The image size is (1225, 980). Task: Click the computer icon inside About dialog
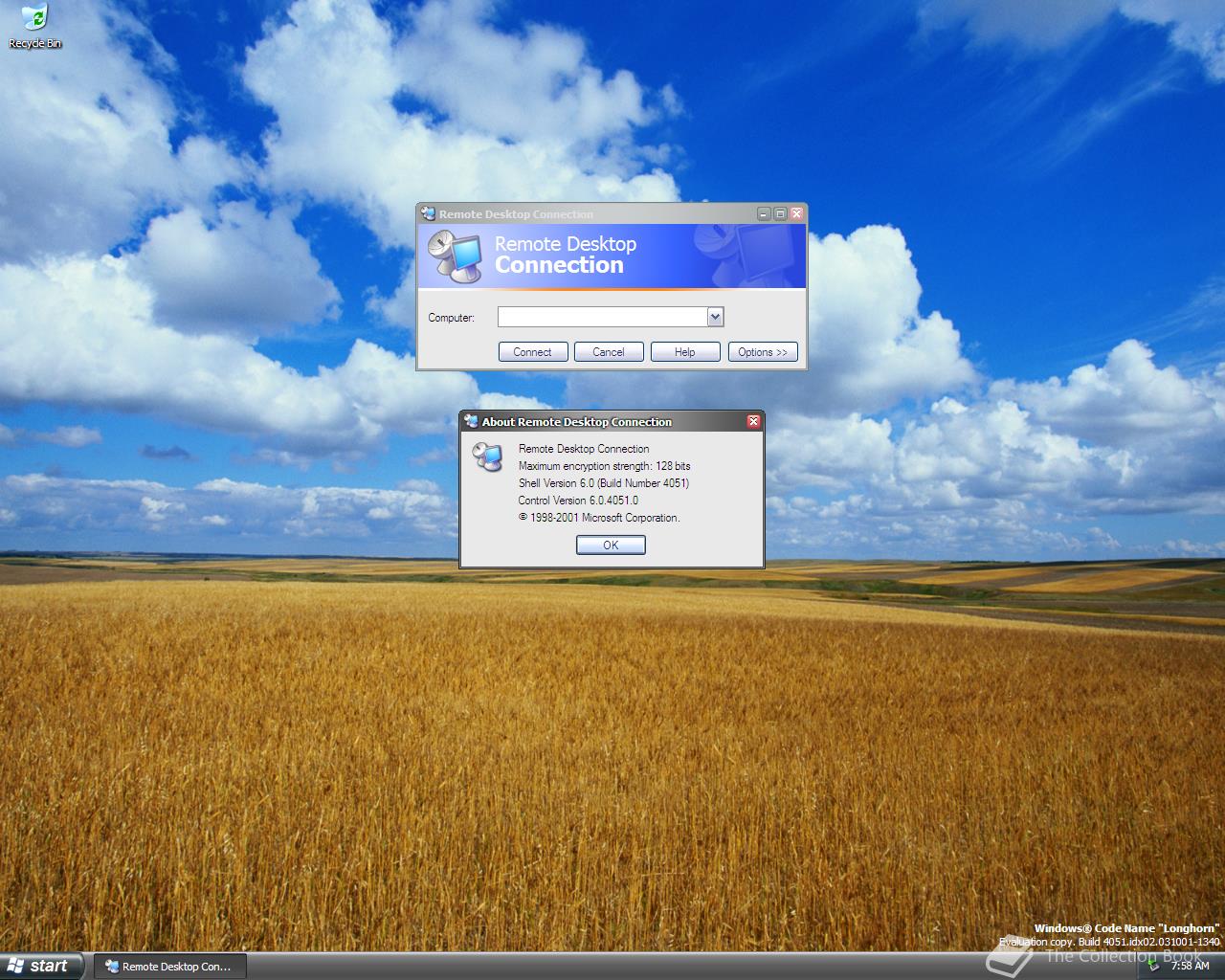click(488, 457)
